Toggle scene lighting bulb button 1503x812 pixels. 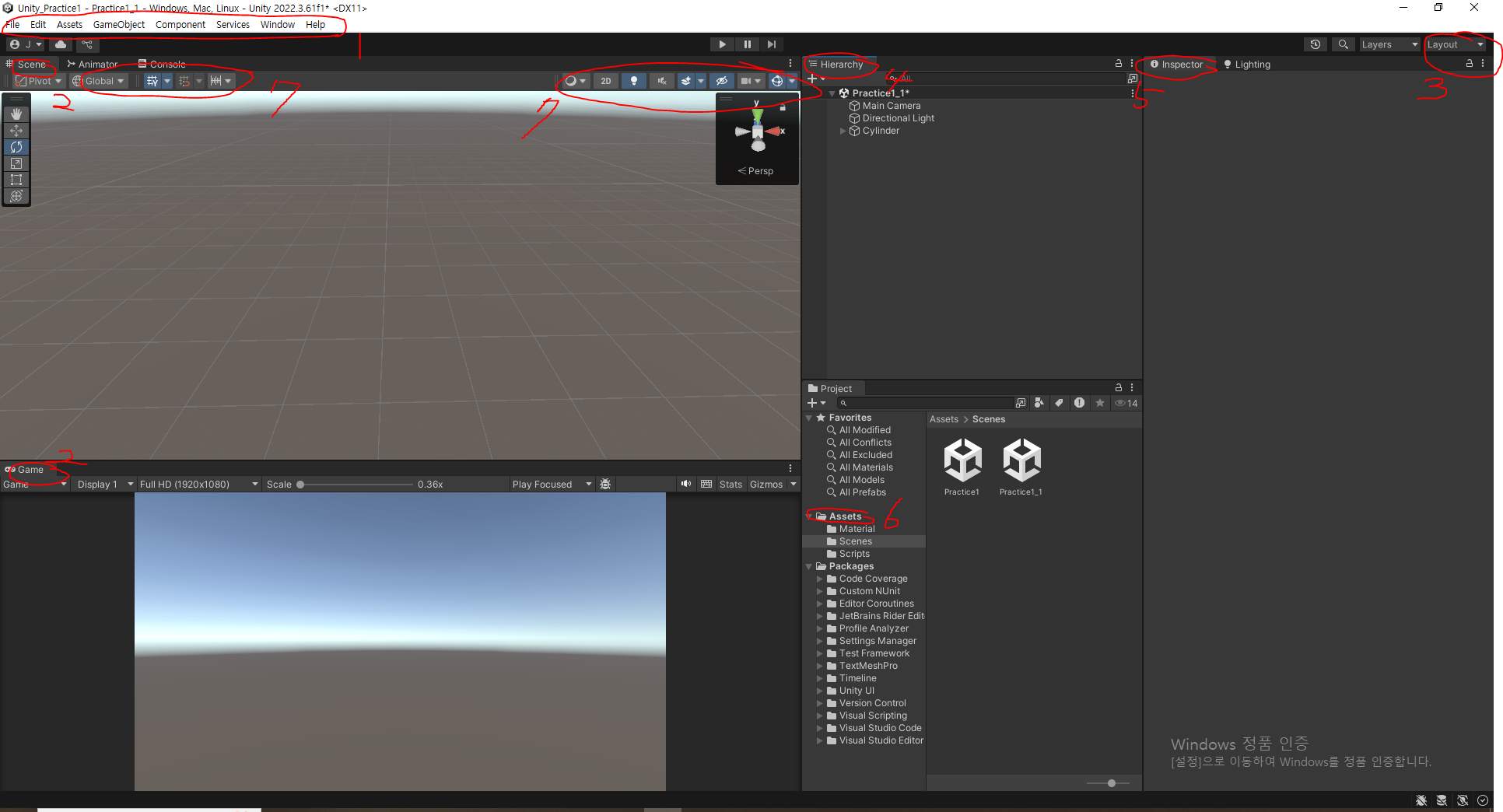(x=634, y=81)
